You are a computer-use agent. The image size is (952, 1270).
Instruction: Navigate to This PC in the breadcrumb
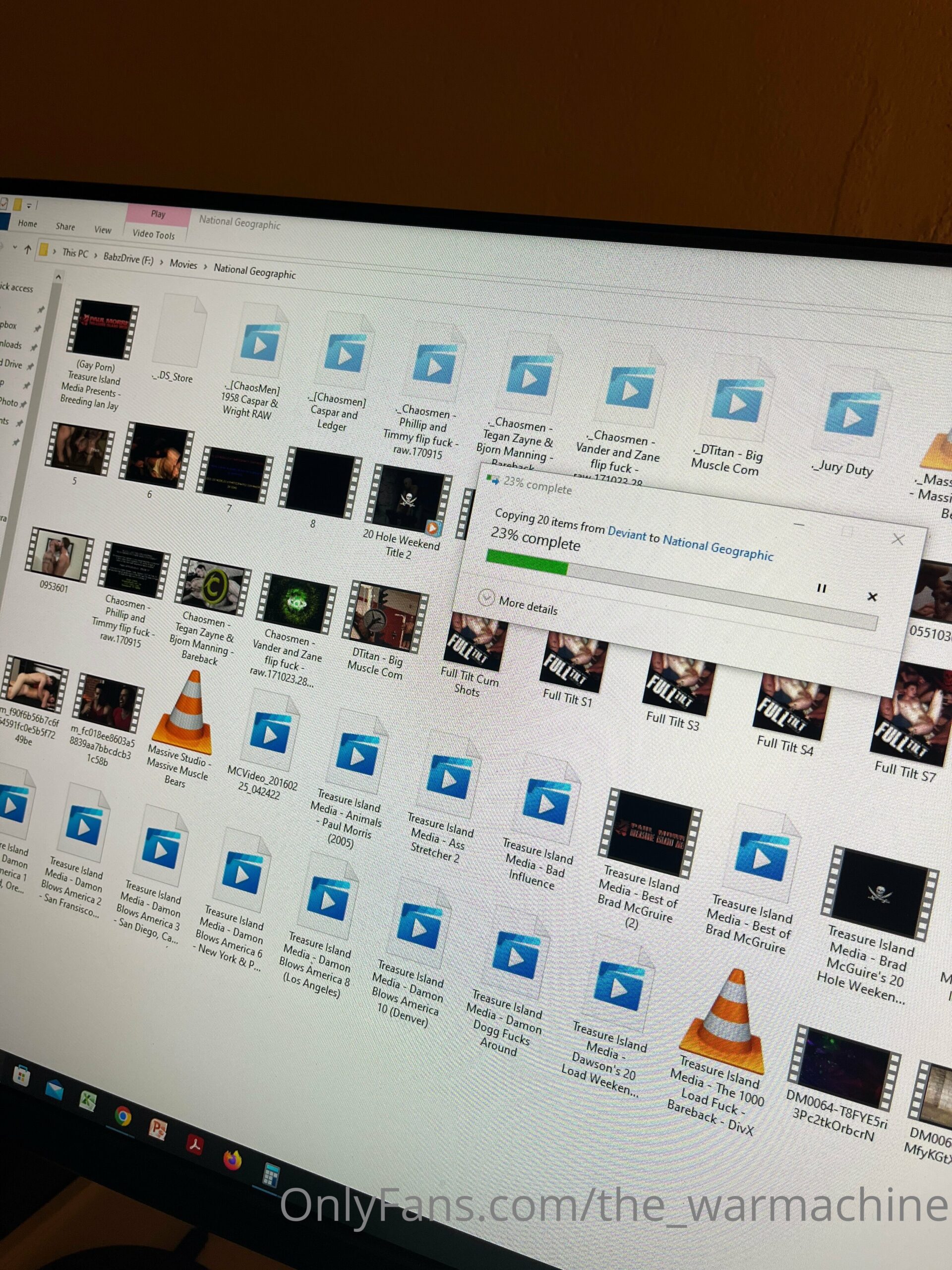[75, 253]
